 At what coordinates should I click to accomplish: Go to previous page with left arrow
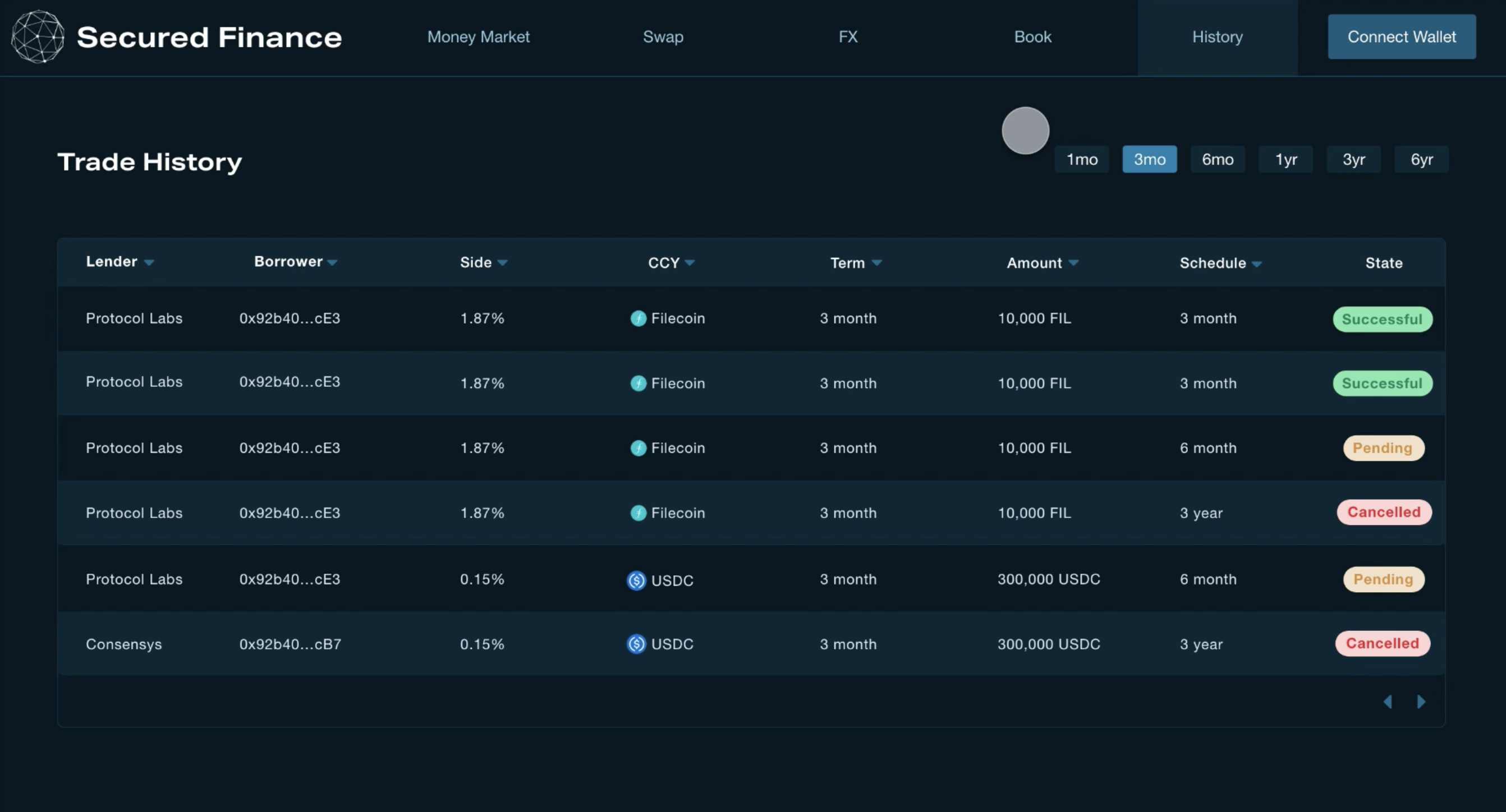pyautogui.click(x=1388, y=702)
